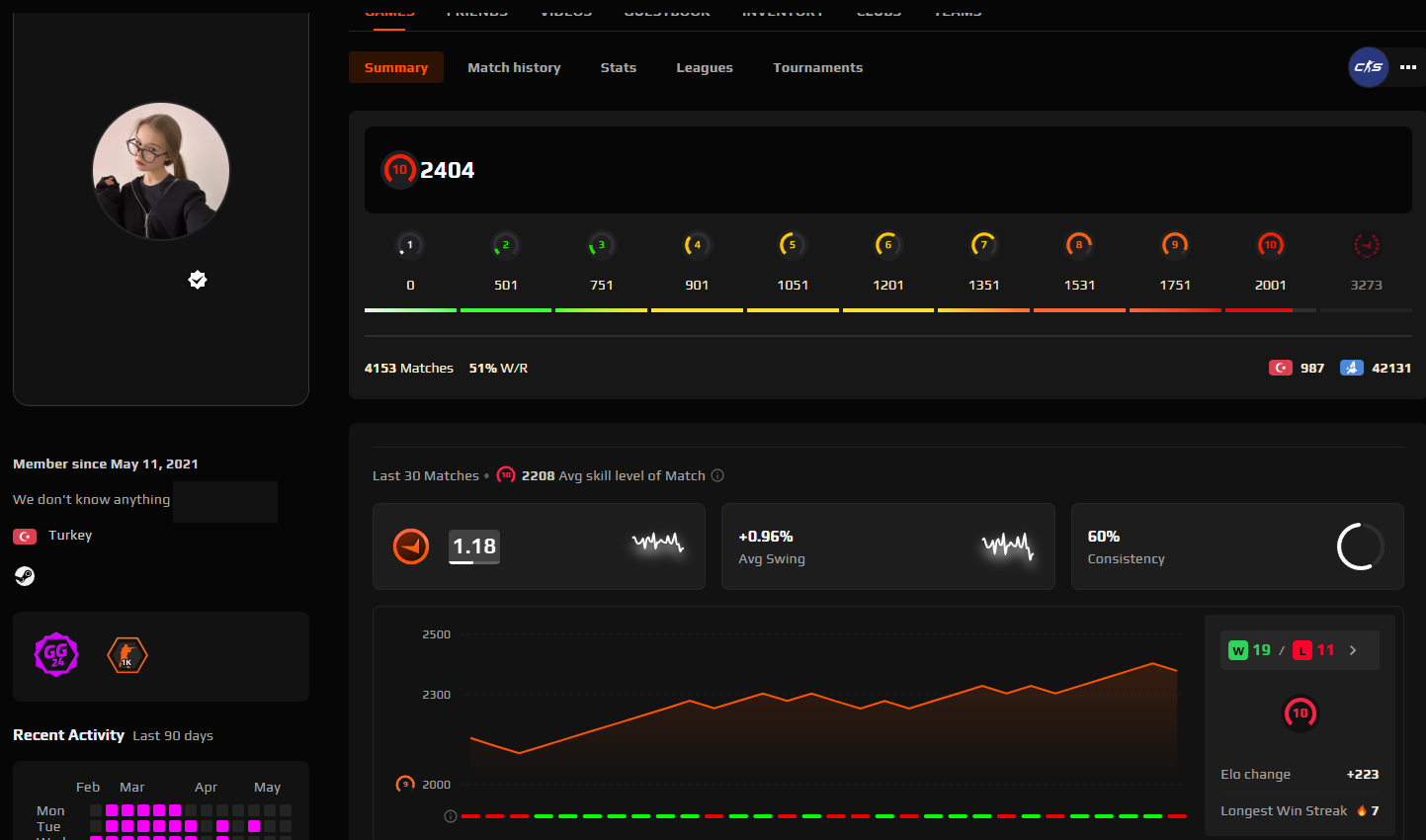Image resolution: width=1426 pixels, height=840 pixels.
Task: Click the 51% W/R text
Action: [x=498, y=368]
